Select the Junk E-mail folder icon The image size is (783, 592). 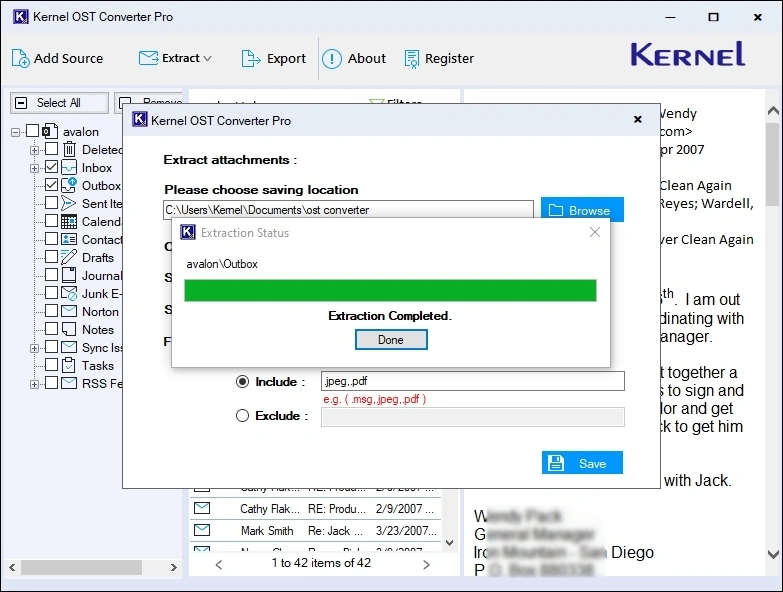(69, 294)
